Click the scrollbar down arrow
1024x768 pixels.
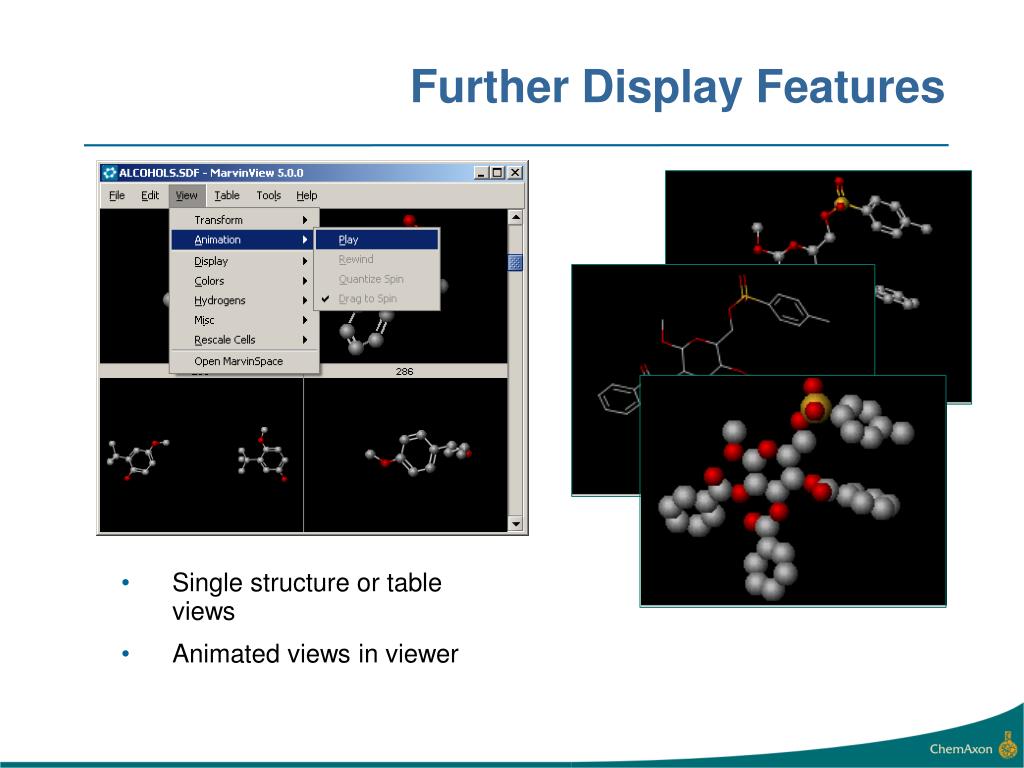click(x=515, y=524)
